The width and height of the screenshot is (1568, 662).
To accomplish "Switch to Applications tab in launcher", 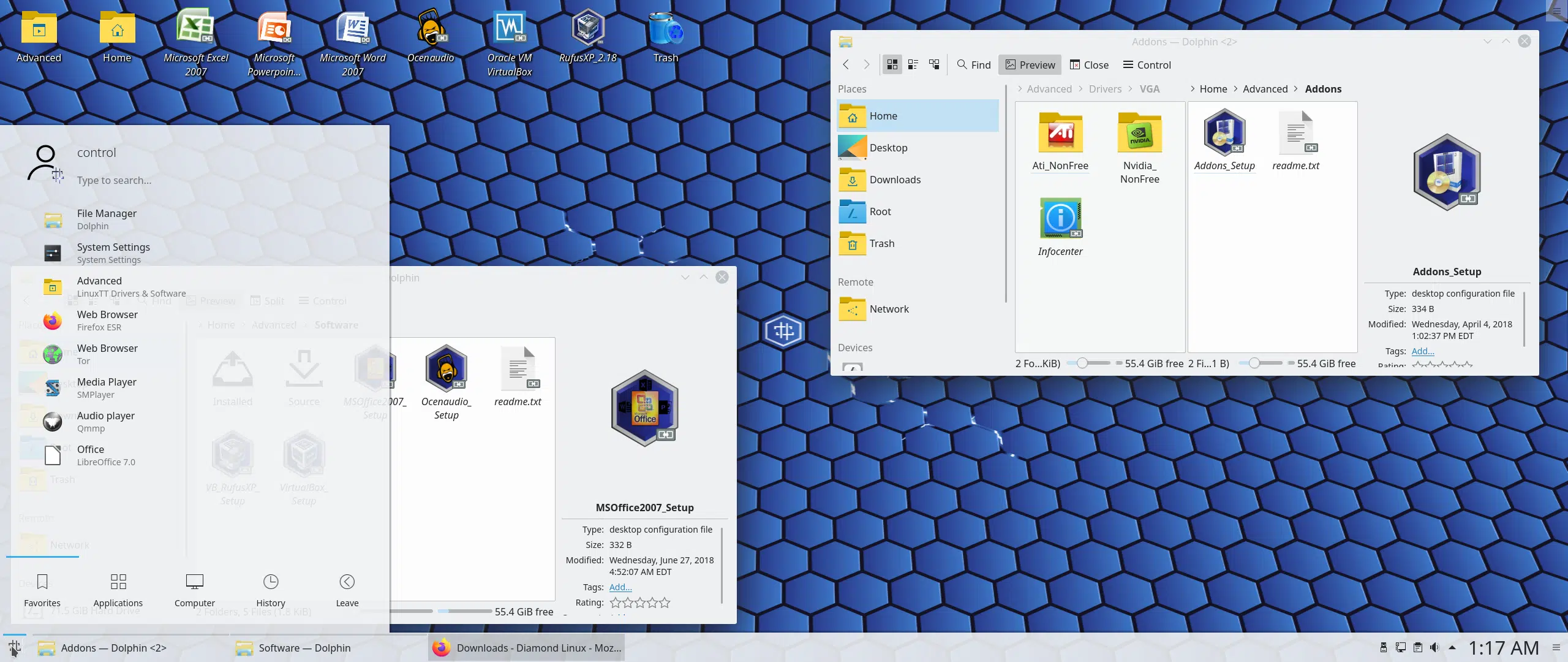I will pos(118,590).
